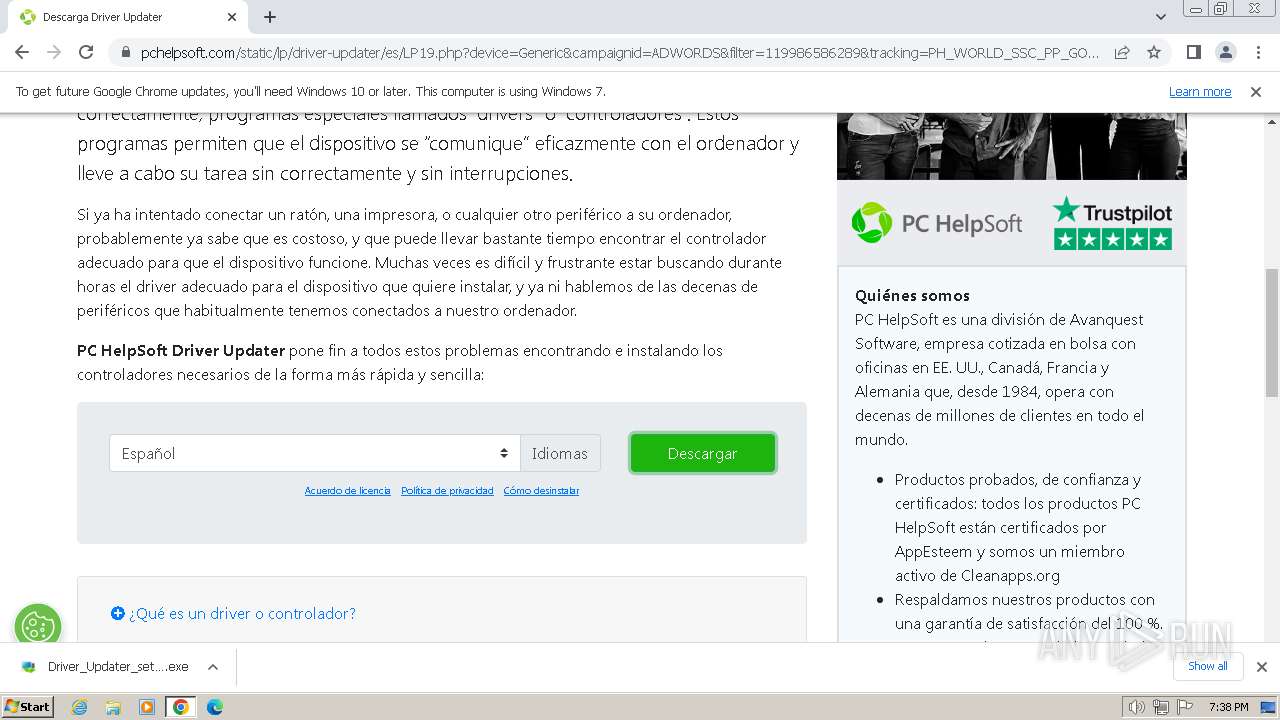Close the downloads bar

click(x=1261, y=667)
